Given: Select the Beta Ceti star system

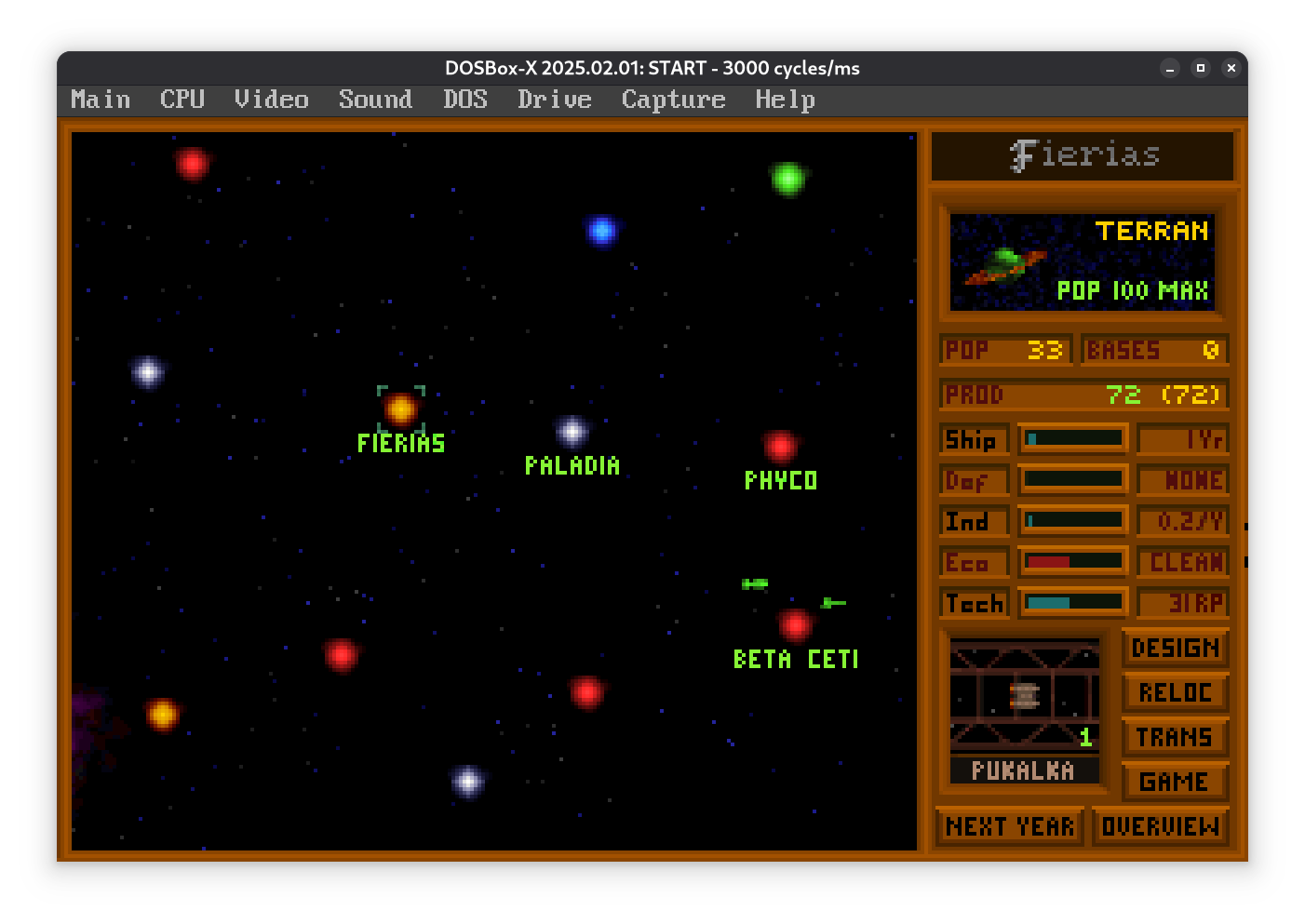Looking at the screenshot, I should tap(795, 624).
